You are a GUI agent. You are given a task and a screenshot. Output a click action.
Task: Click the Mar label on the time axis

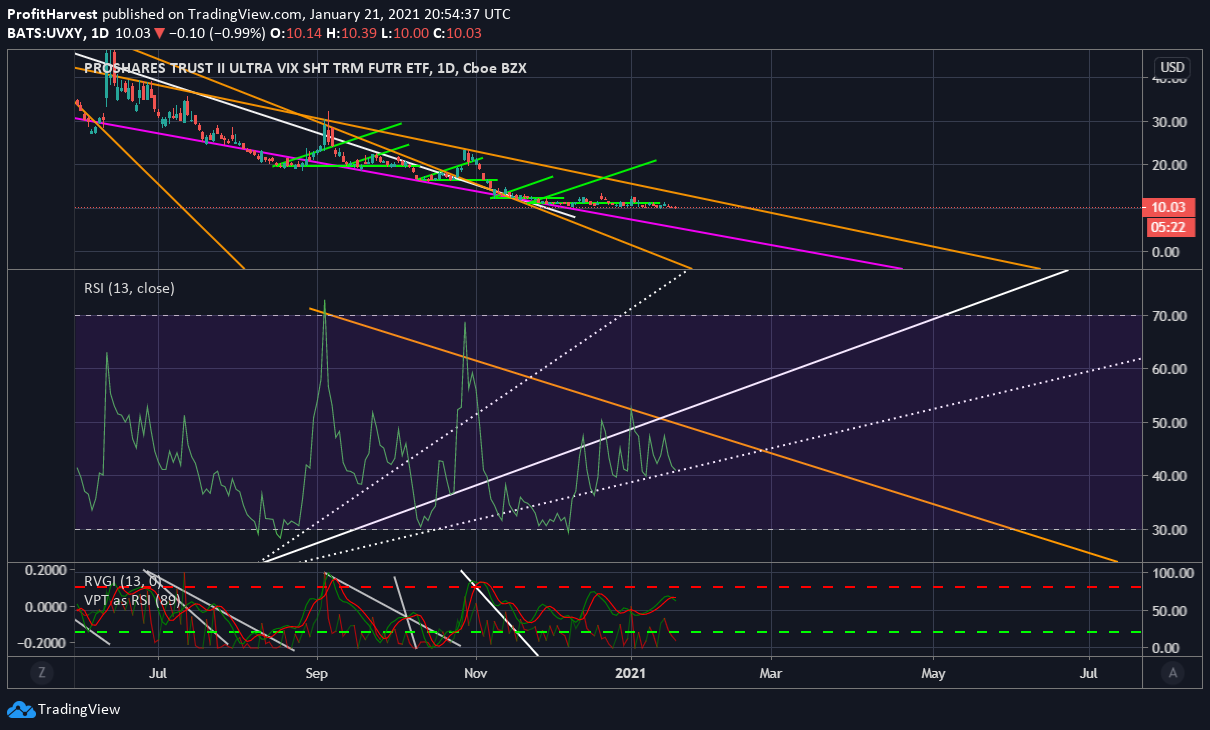tap(772, 674)
